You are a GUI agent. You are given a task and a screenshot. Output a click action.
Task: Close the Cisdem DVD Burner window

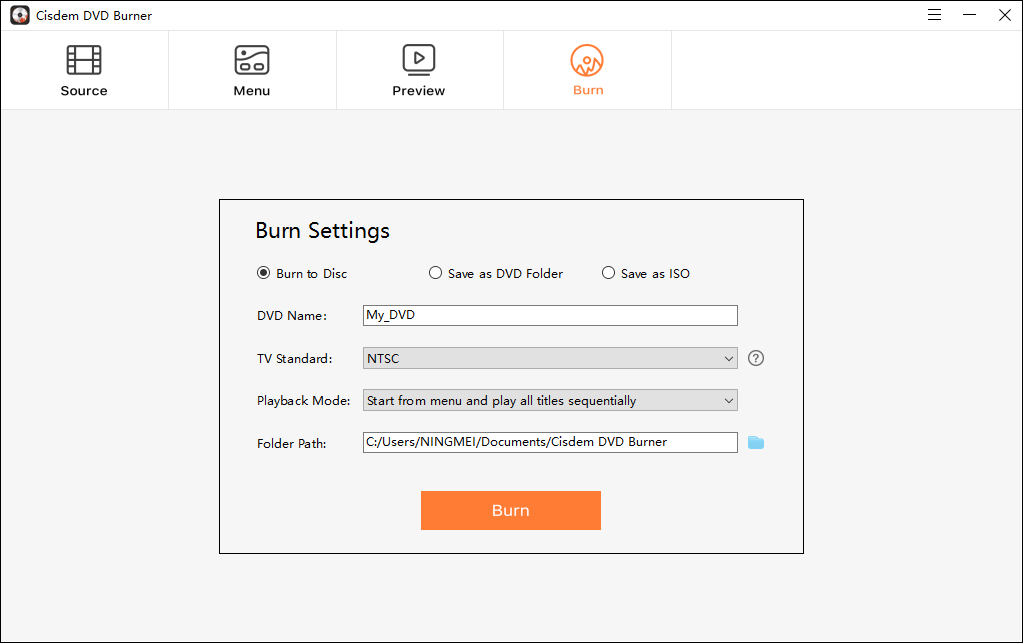tap(1005, 15)
